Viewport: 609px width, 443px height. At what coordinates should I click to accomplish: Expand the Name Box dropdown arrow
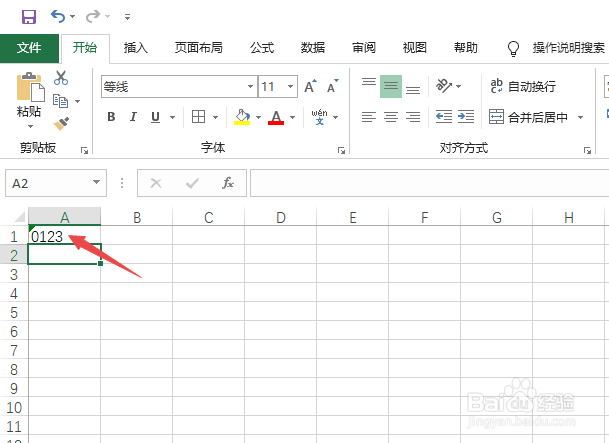[96, 182]
